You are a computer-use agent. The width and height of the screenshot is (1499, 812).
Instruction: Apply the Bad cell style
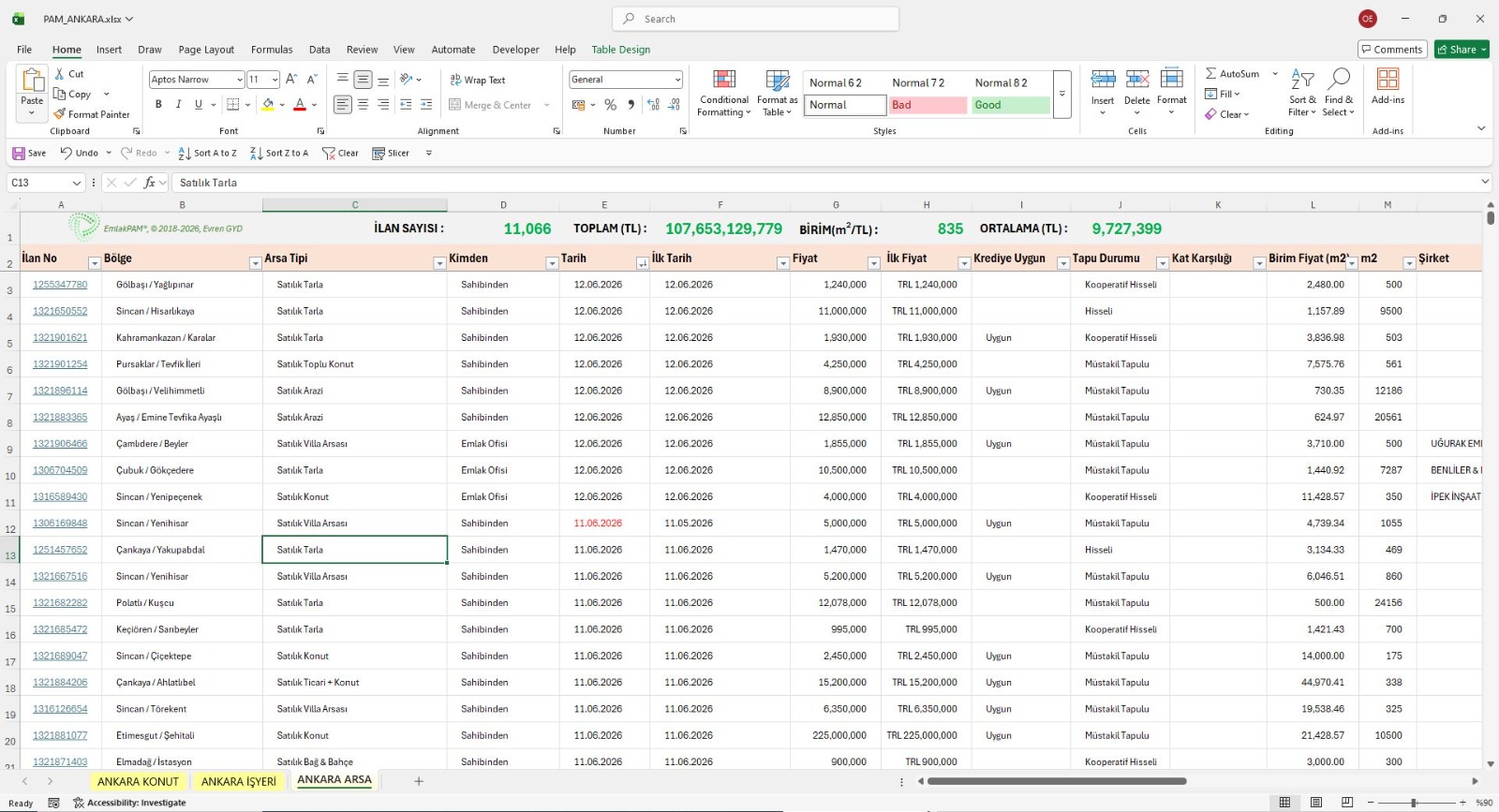[x=927, y=105]
